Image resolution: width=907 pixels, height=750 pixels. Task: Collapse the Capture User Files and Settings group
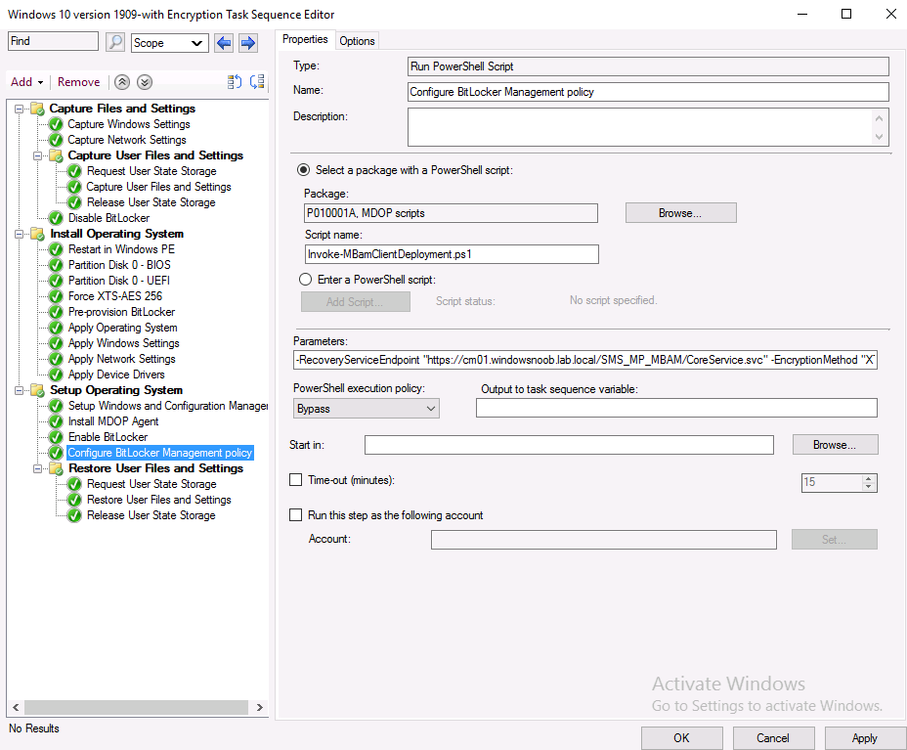(38, 156)
